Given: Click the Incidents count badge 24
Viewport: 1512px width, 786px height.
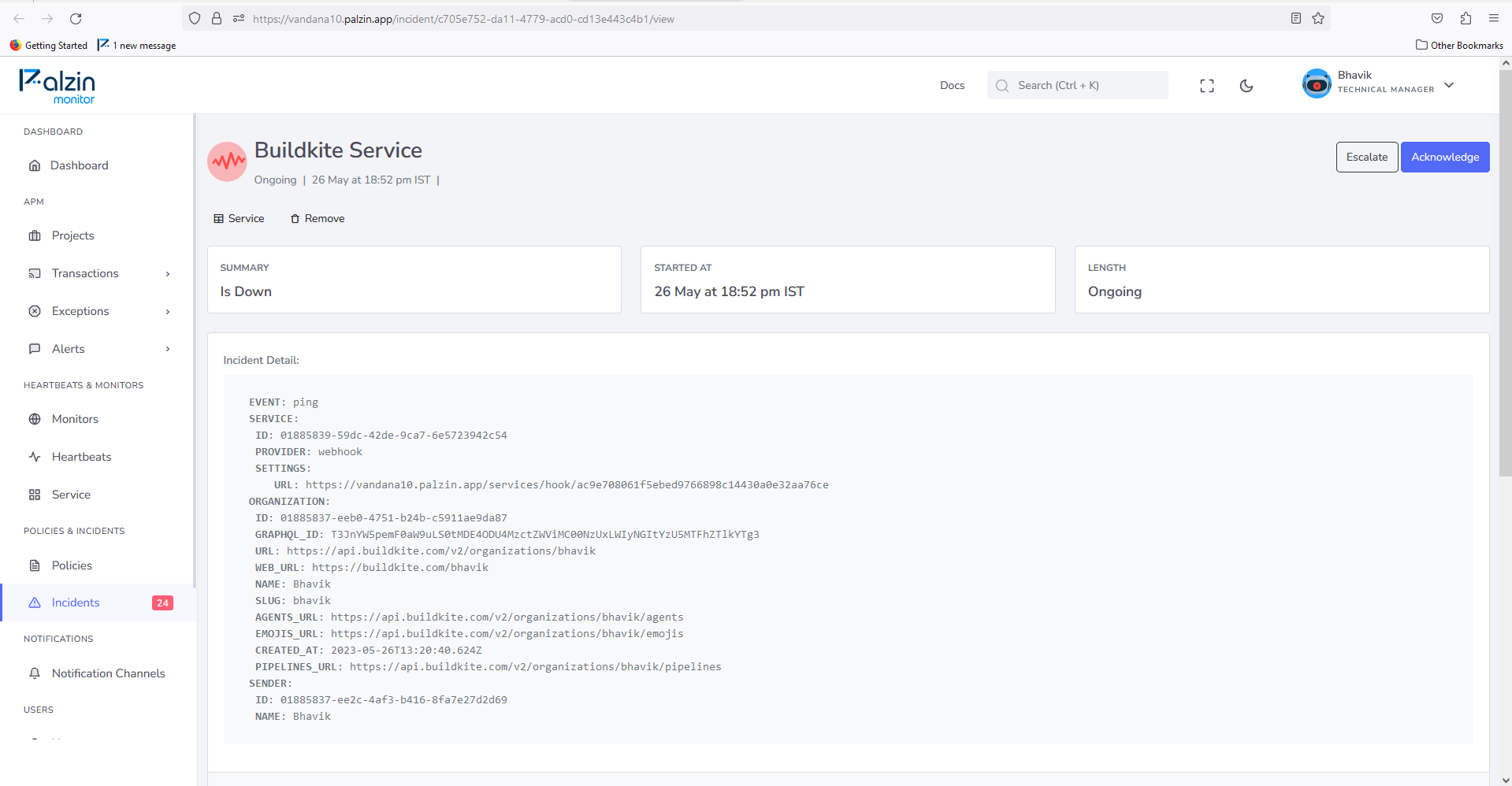Looking at the screenshot, I should click(x=162, y=602).
